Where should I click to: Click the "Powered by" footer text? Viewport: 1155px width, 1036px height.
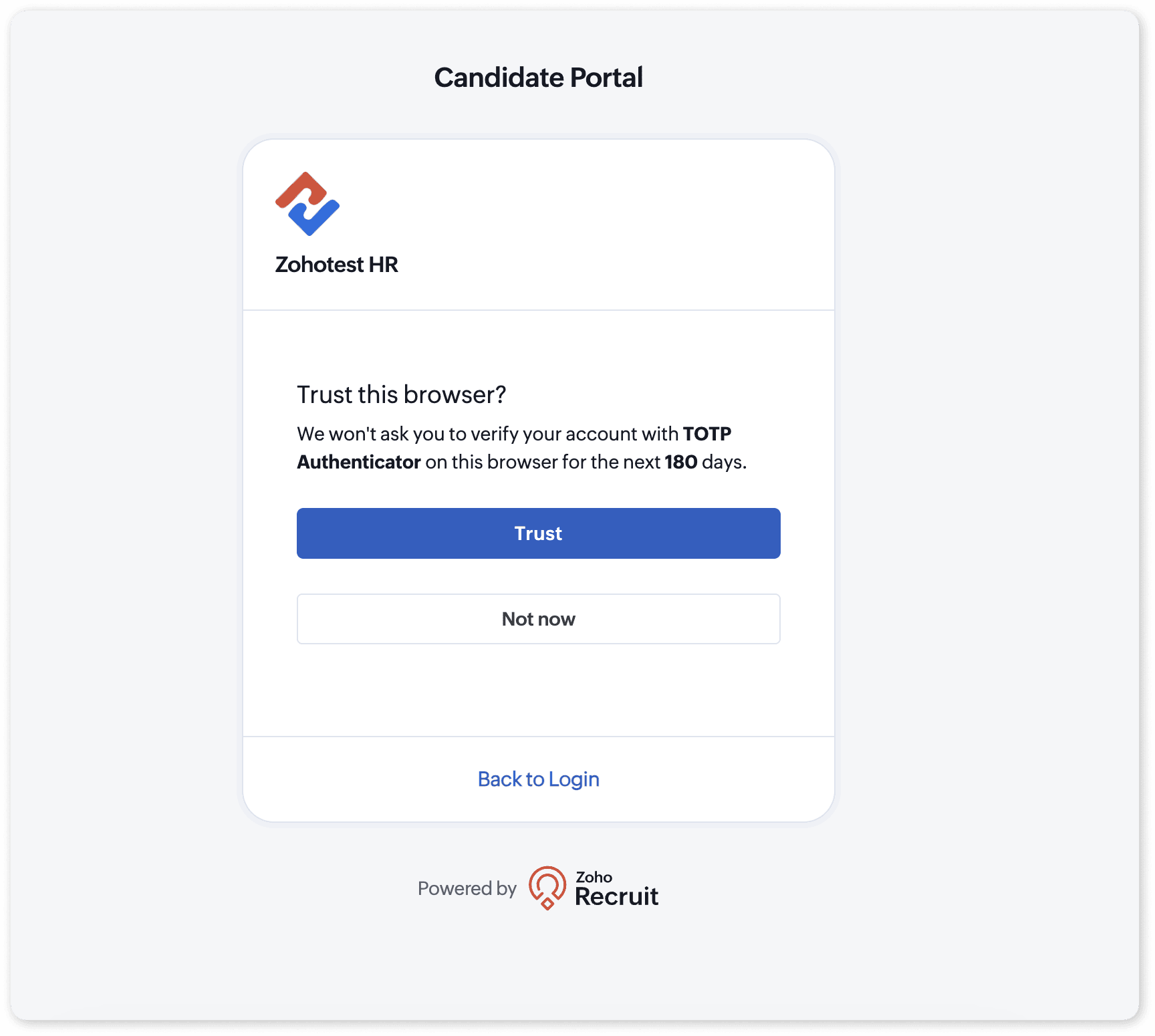(467, 888)
